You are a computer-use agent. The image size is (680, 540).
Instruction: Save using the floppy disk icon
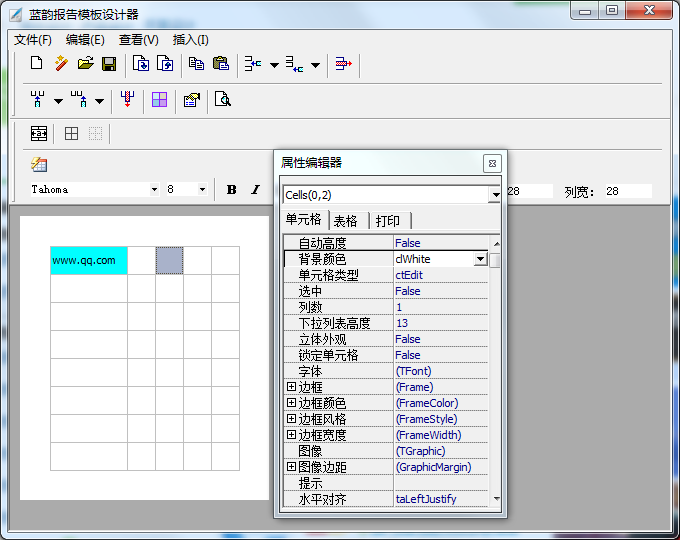click(109, 64)
